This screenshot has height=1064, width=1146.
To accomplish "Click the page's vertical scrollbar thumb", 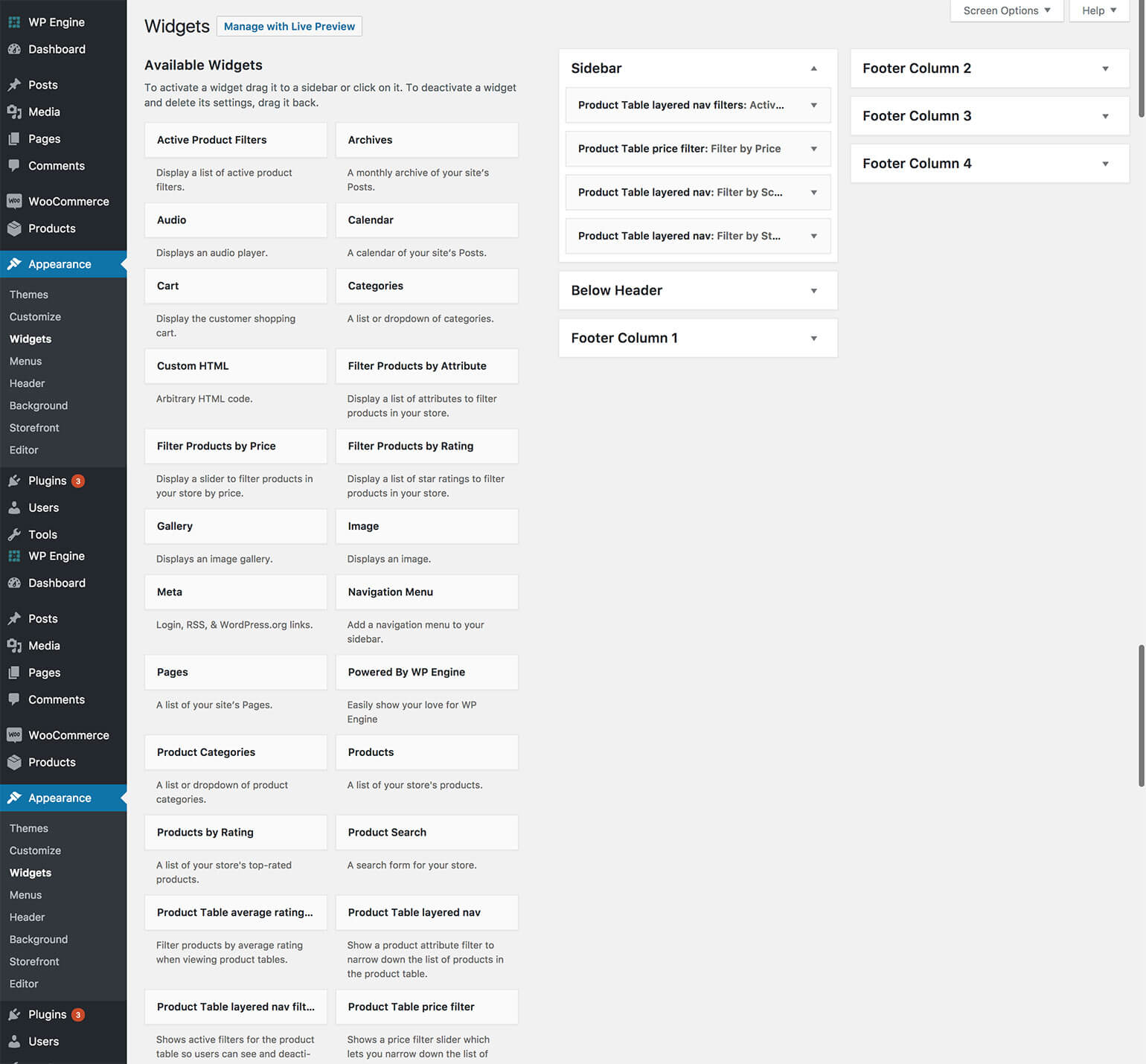I will pos(1141,60).
